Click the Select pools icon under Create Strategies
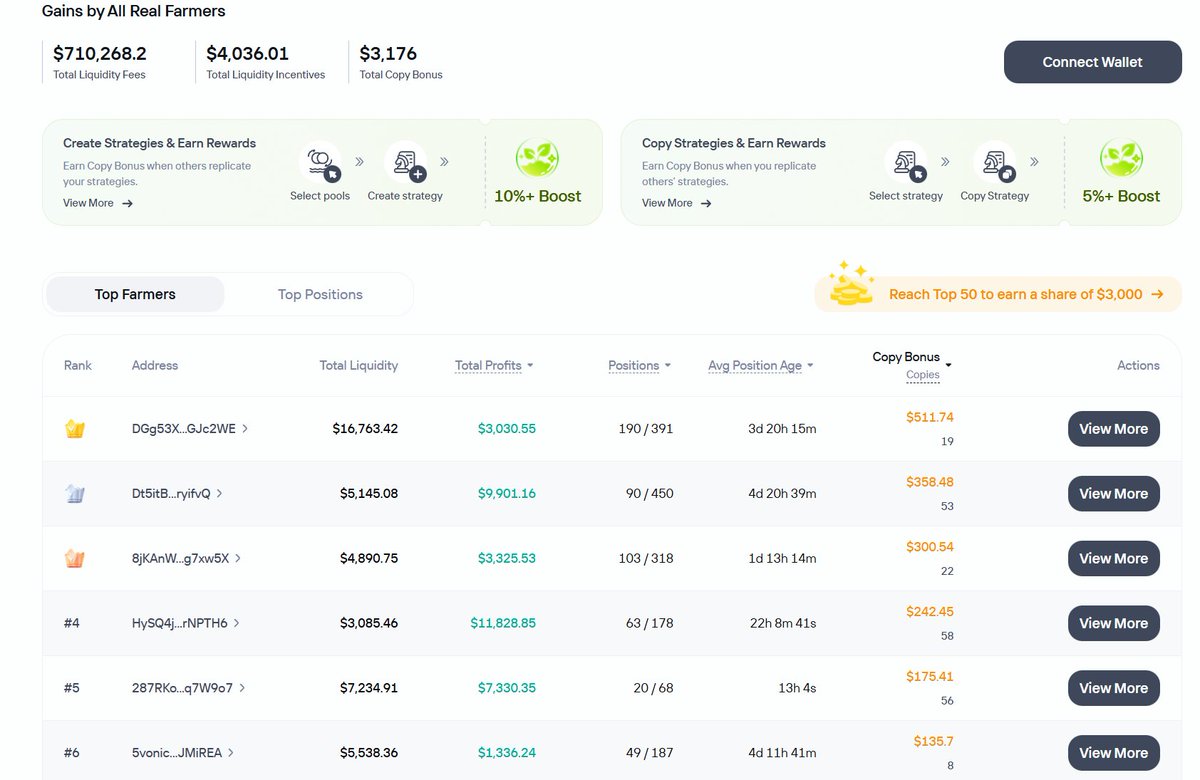Viewport: 1200px width, 780px height. (320, 161)
